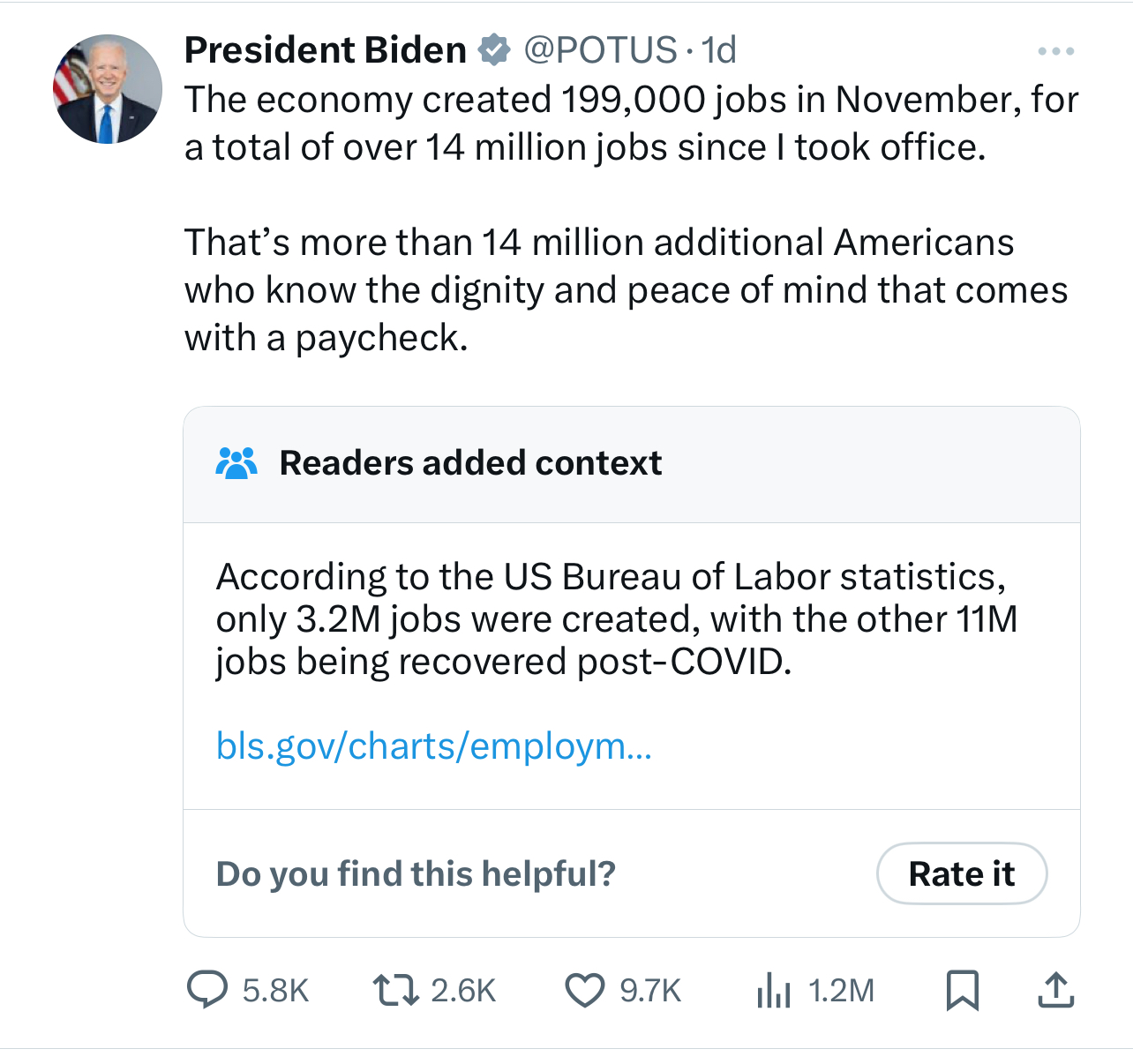This screenshot has width=1133, height=1064.
Task: Toggle the bookmark icon for this post
Action: (x=962, y=990)
